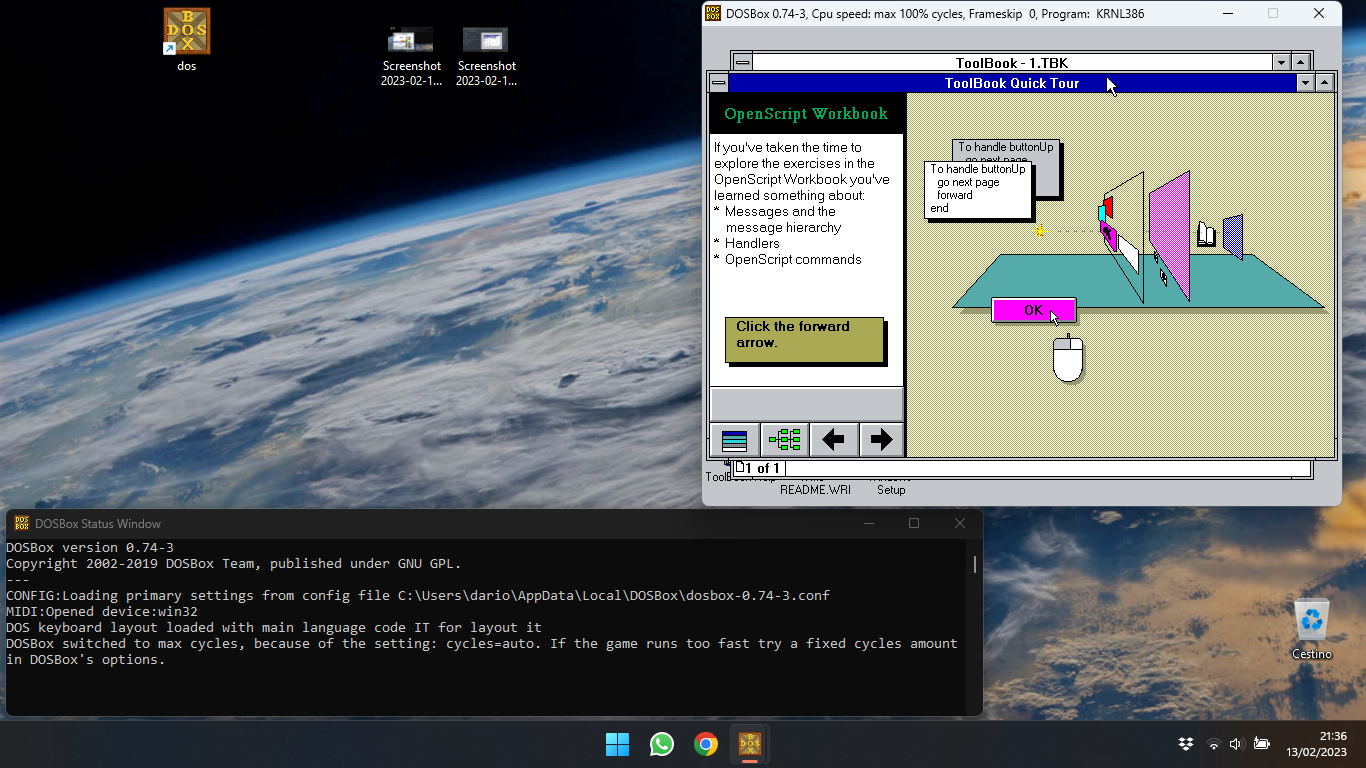
Task: Launch WhatsApp from the taskbar
Action: [661, 744]
